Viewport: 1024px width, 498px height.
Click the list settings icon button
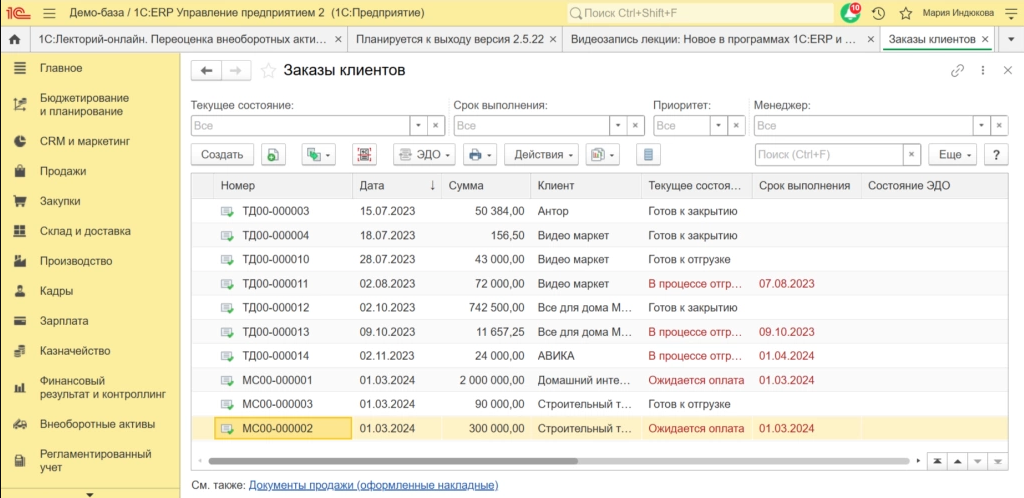coord(648,155)
